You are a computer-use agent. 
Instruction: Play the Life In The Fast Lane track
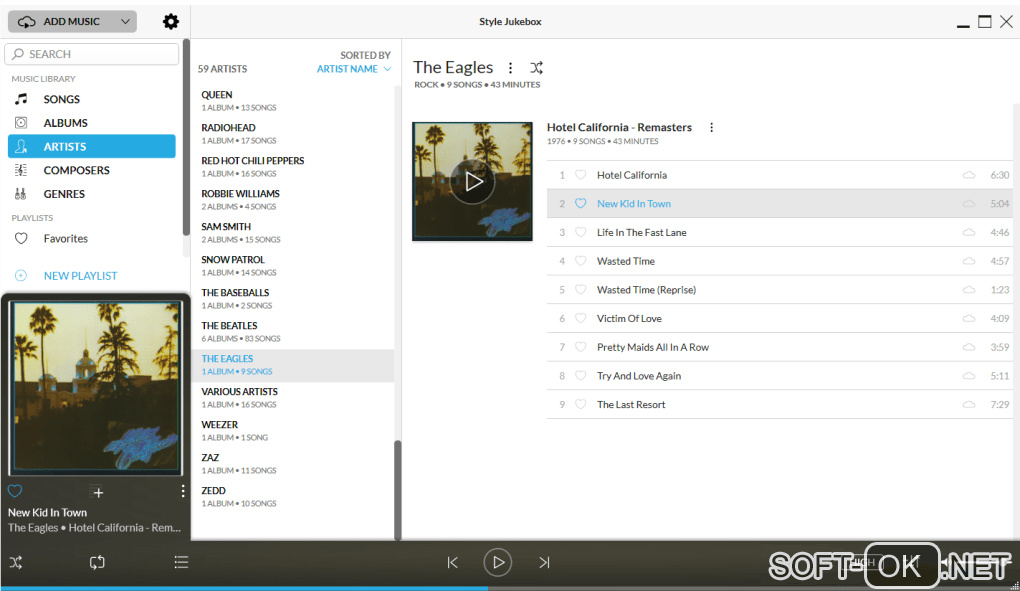[779, 232]
